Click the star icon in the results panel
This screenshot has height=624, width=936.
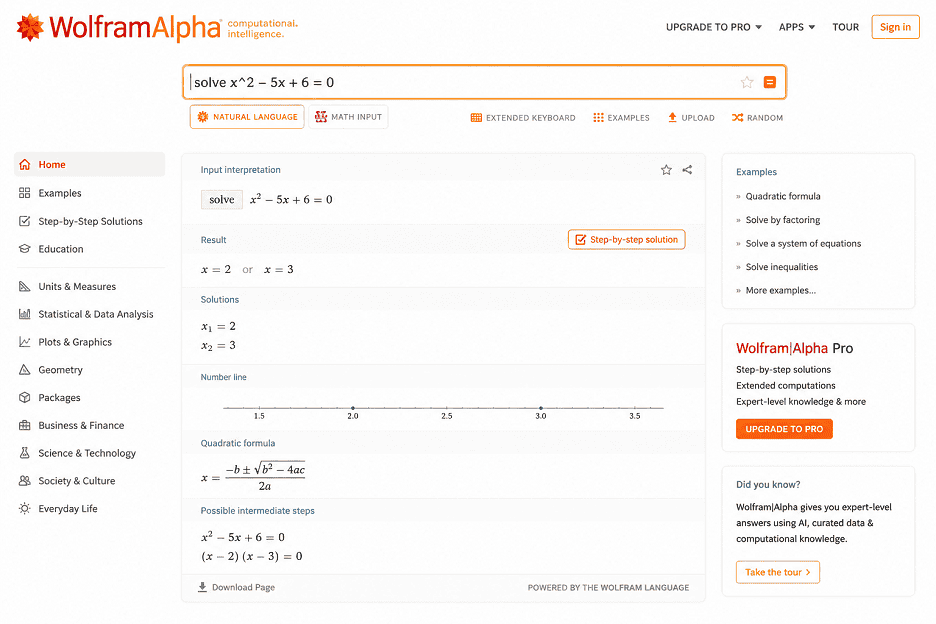666,170
